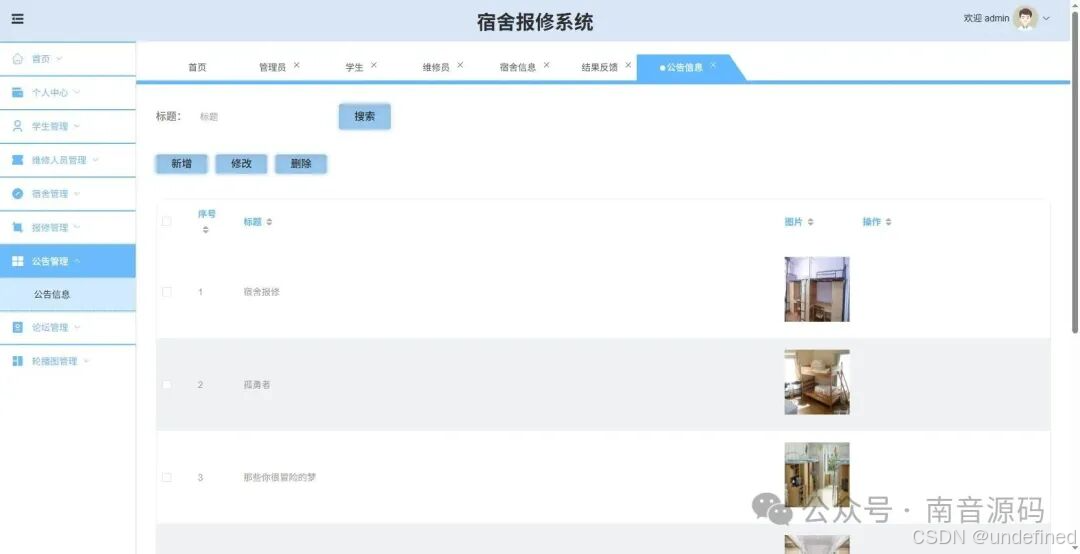
Task: Click the 删除 button
Action: pos(301,164)
